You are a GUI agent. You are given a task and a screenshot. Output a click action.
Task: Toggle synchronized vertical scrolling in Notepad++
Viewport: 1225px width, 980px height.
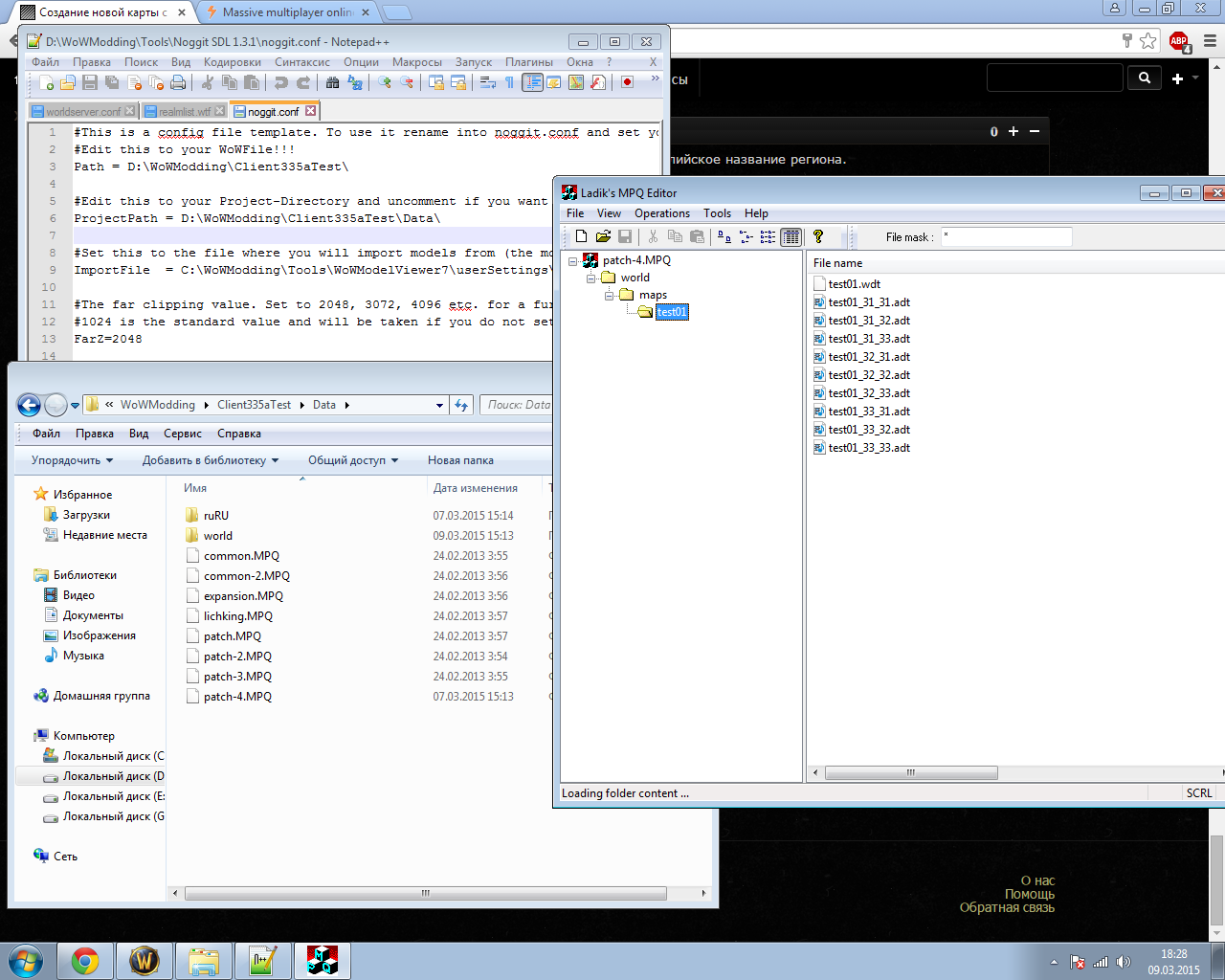[x=435, y=83]
